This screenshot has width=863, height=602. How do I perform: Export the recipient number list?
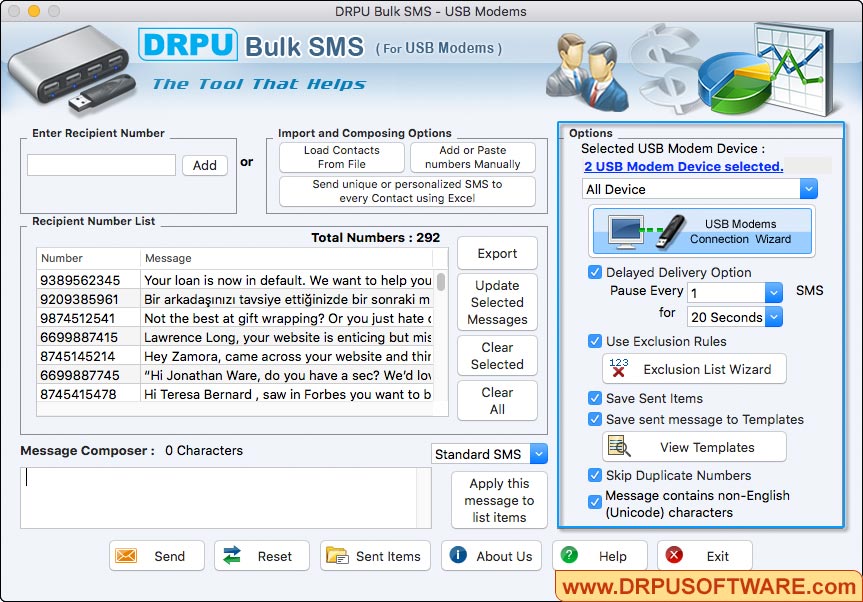[x=497, y=253]
